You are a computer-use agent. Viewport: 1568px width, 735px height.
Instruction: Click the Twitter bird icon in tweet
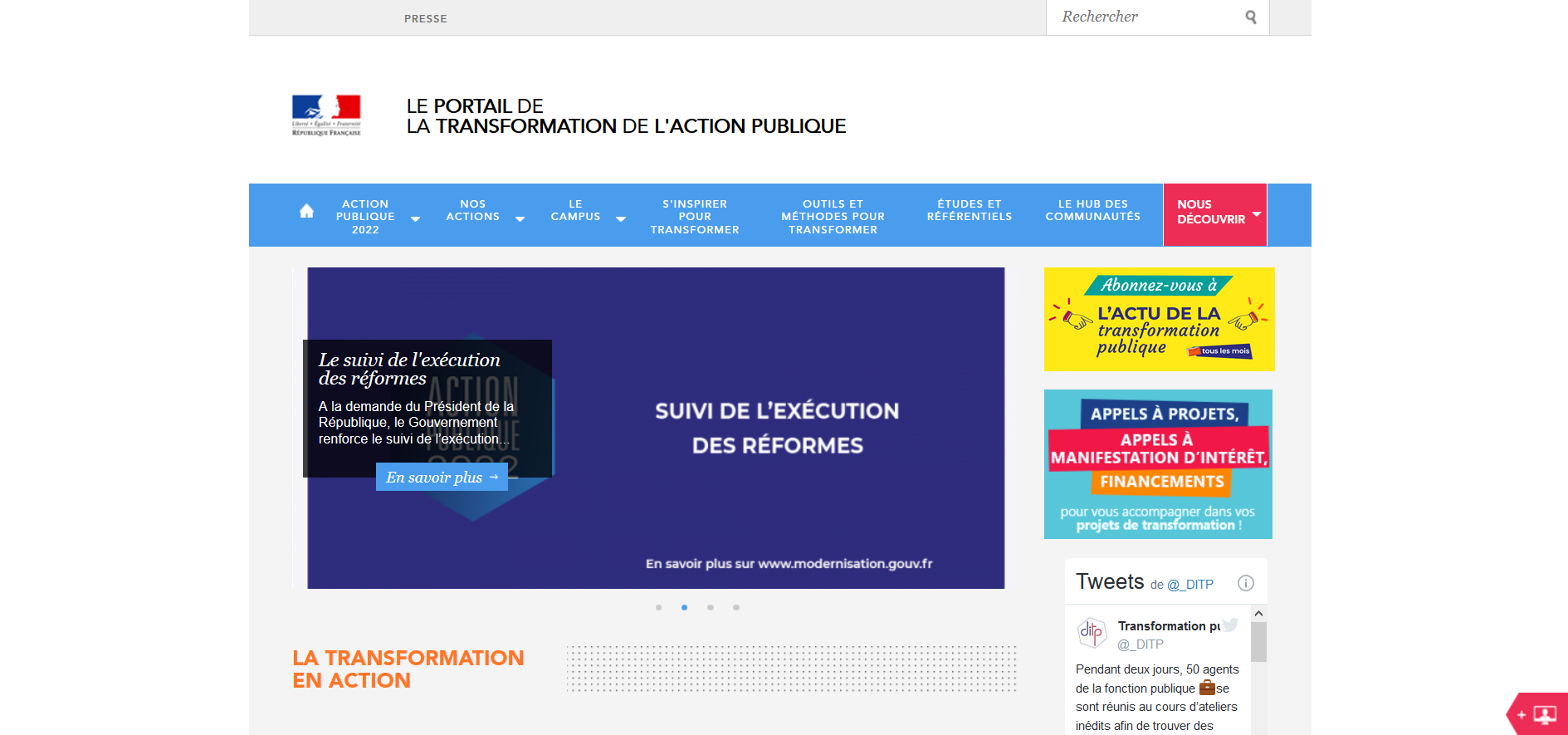coord(1230,625)
